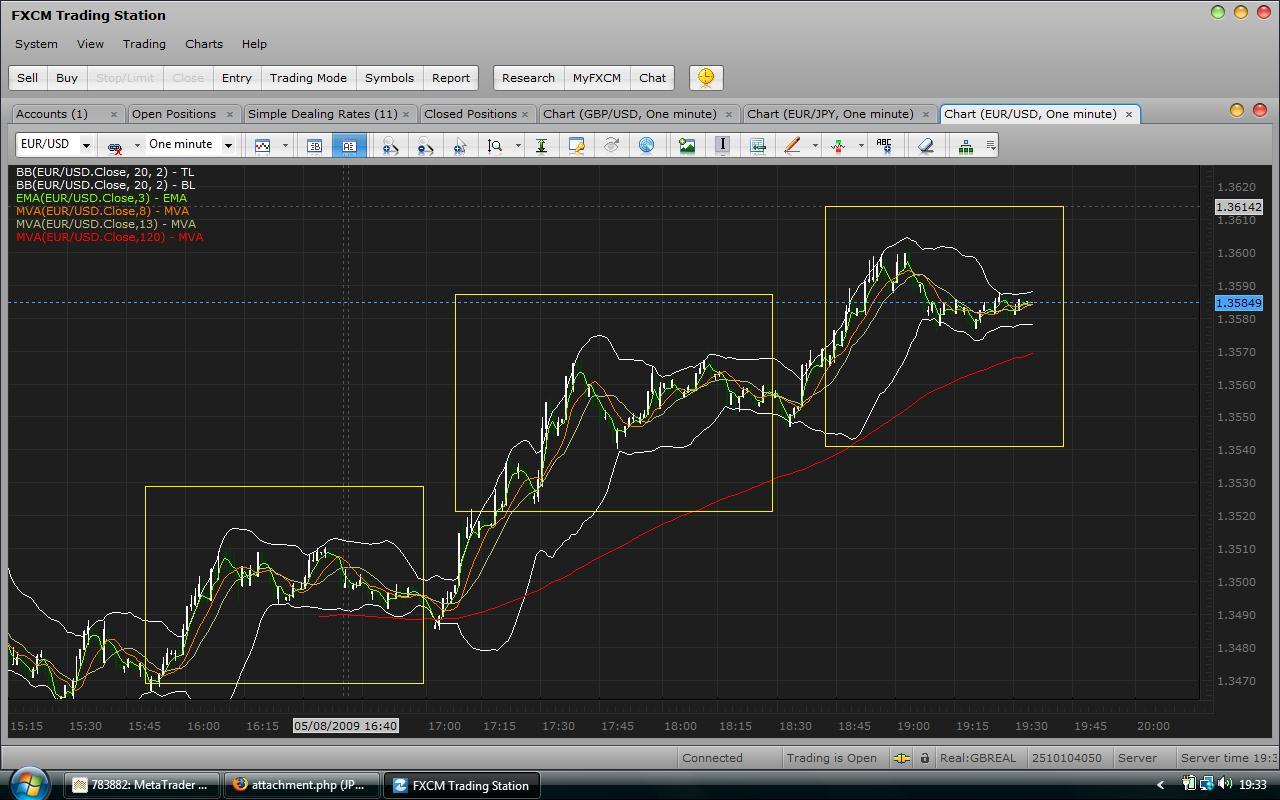Viewport: 1280px width, 800px height.
Task: Click the yellow round icon beside Chat
Action: coord(706,78)
